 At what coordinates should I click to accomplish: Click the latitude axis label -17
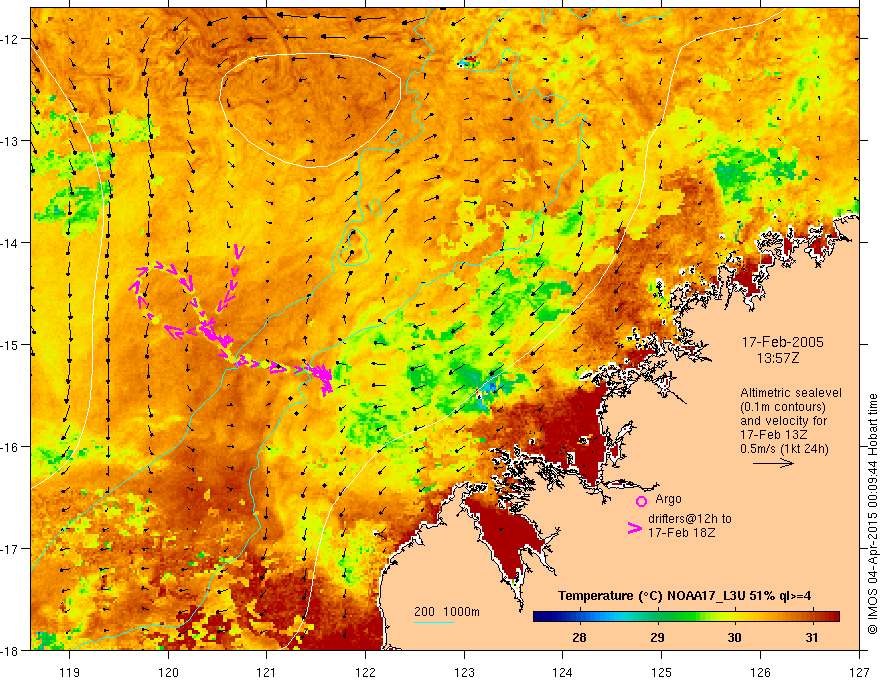(10, 548)
